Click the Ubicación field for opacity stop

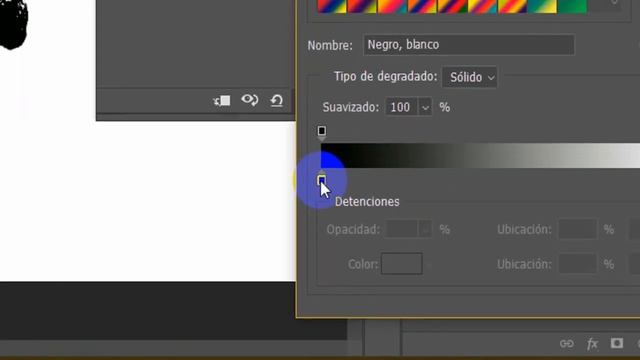pos(577,229)
